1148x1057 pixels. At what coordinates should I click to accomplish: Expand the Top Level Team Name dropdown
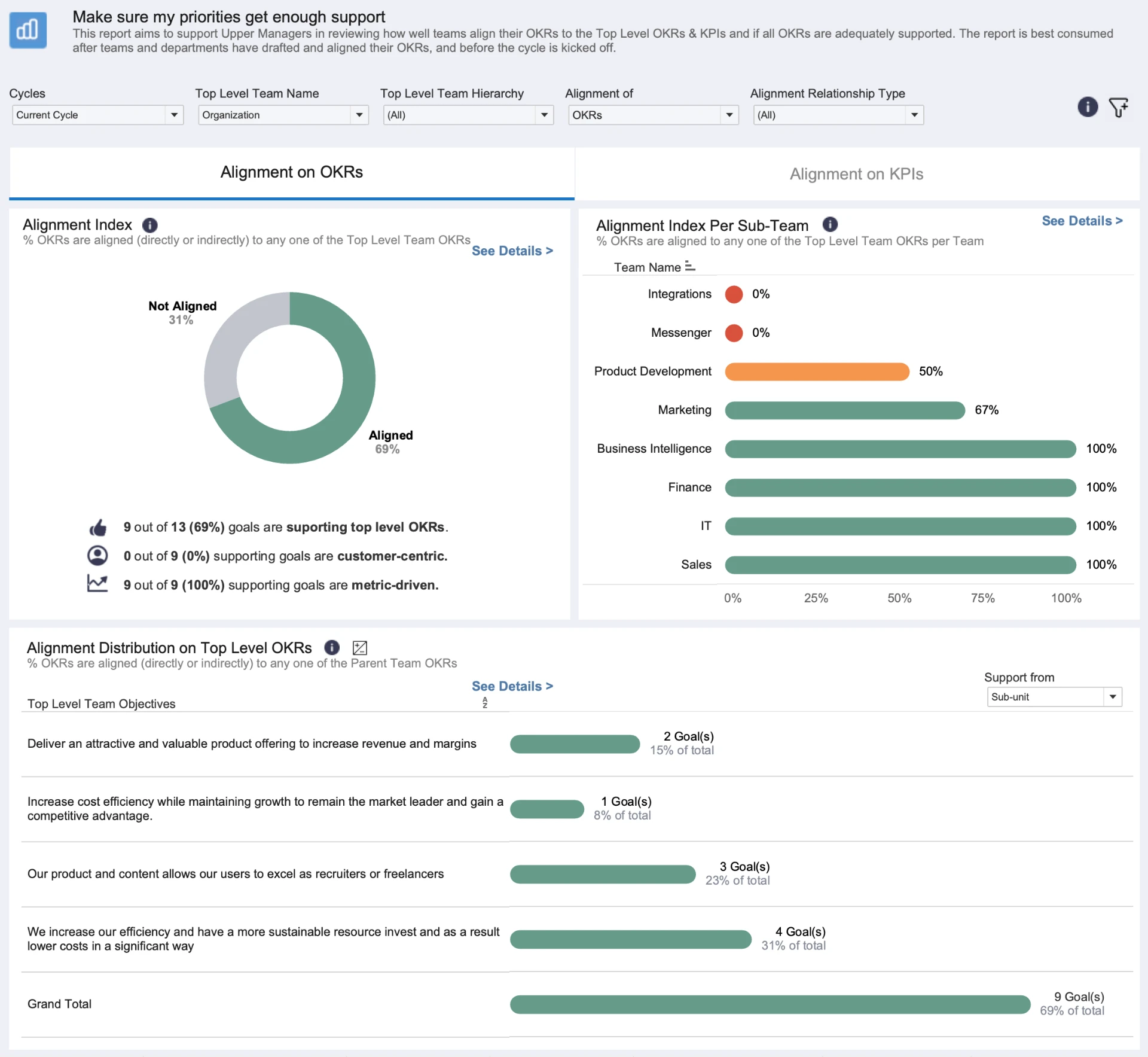click(283, 115)
